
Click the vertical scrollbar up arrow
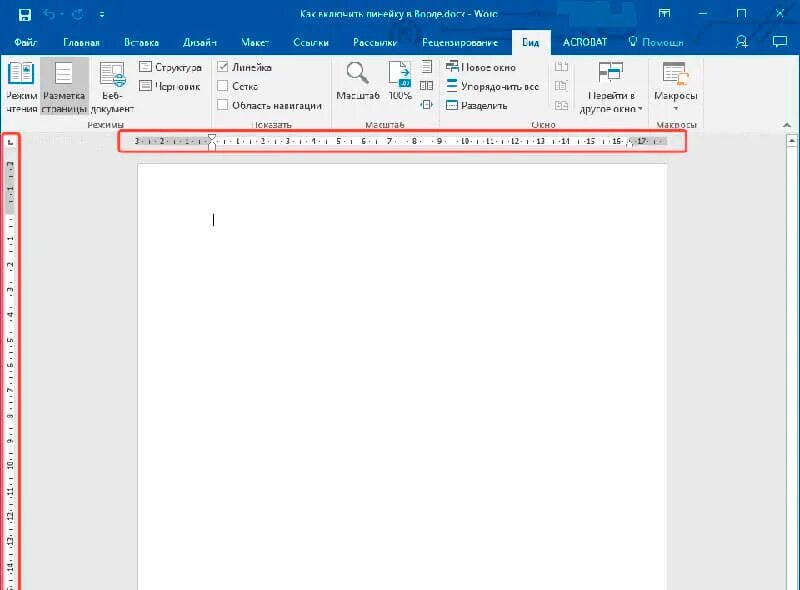click(791, 140)
